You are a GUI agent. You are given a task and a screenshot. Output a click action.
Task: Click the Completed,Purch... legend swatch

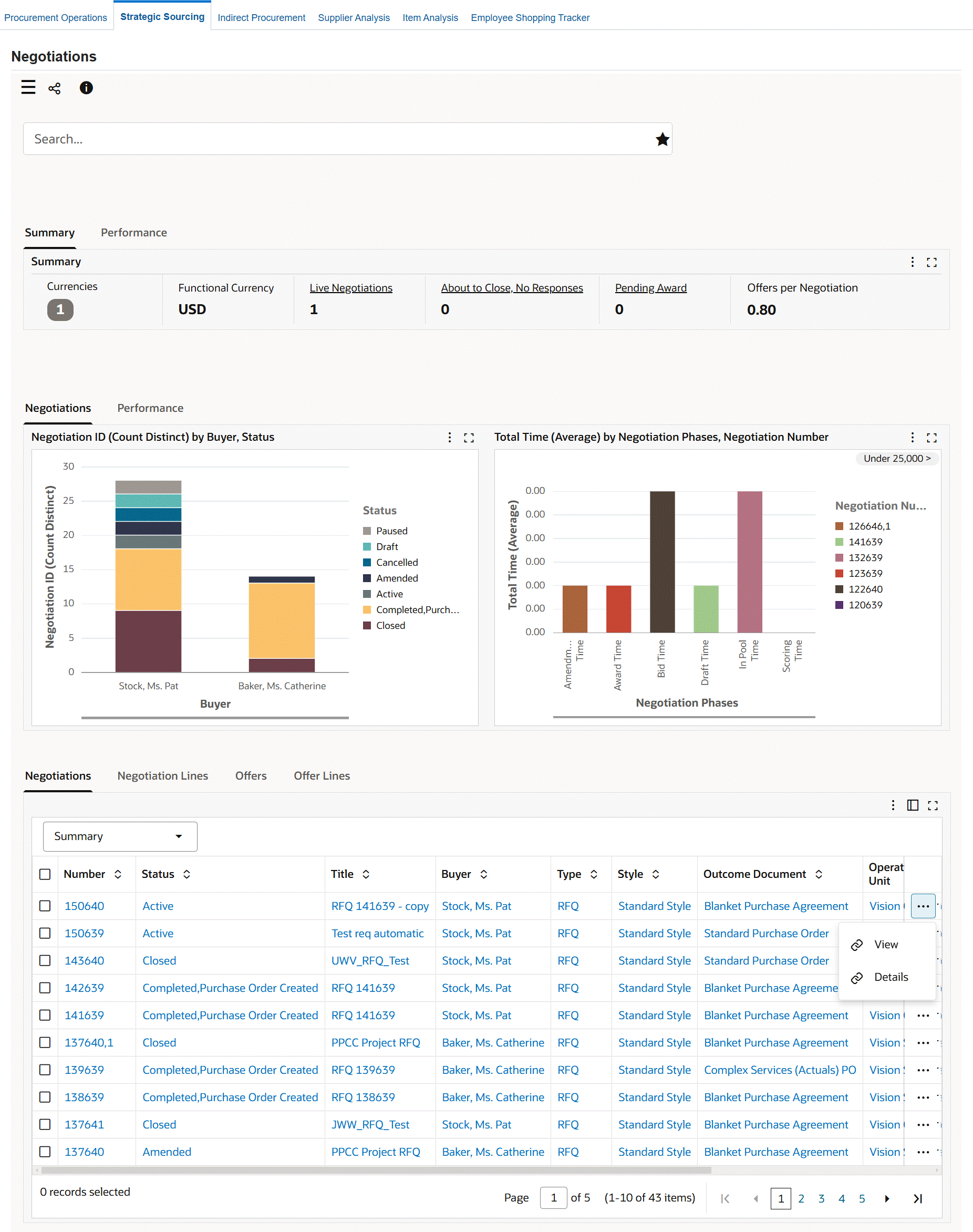click(x=367, y=609)
